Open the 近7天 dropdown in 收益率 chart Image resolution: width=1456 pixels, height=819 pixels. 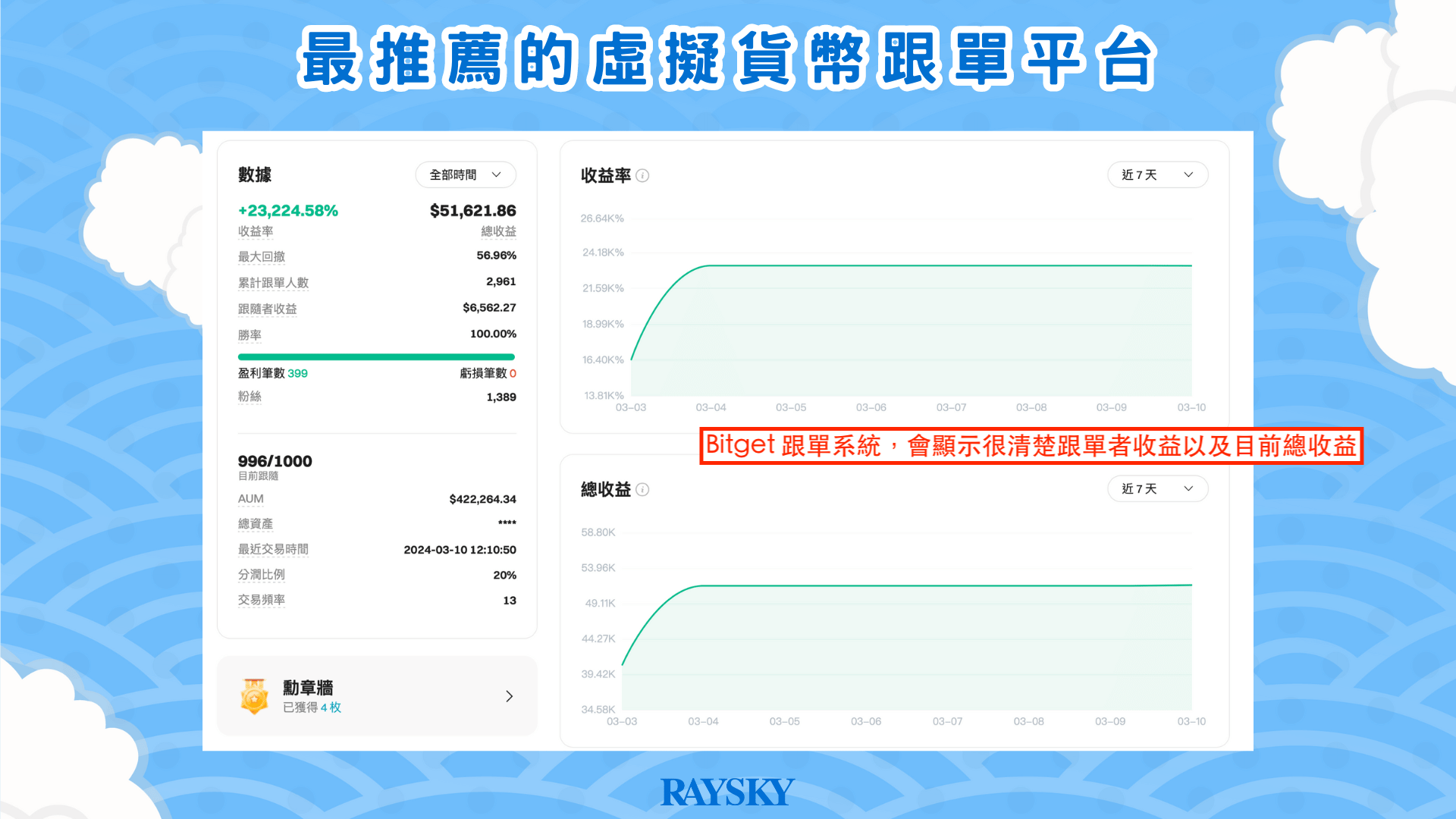point(1157,174)
